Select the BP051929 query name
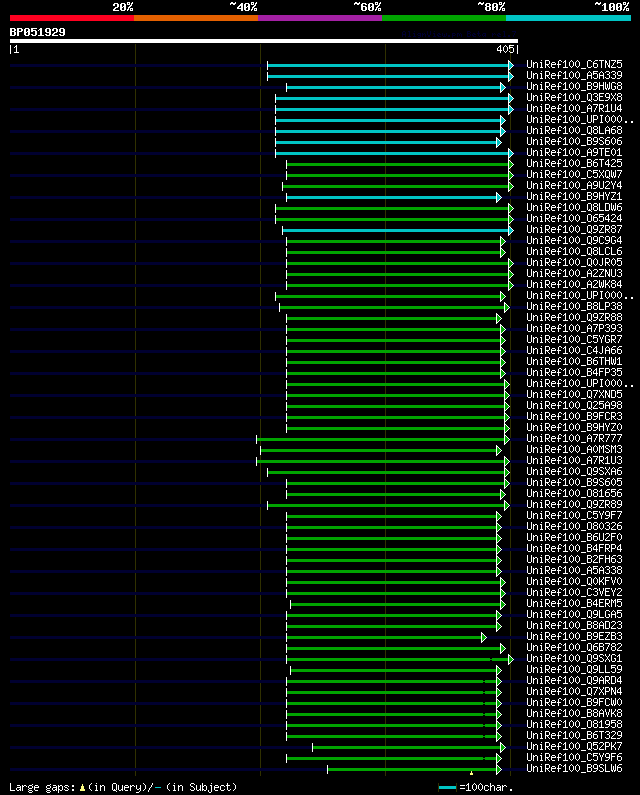The width and height of the screenshot is (640, 795). 38,32
